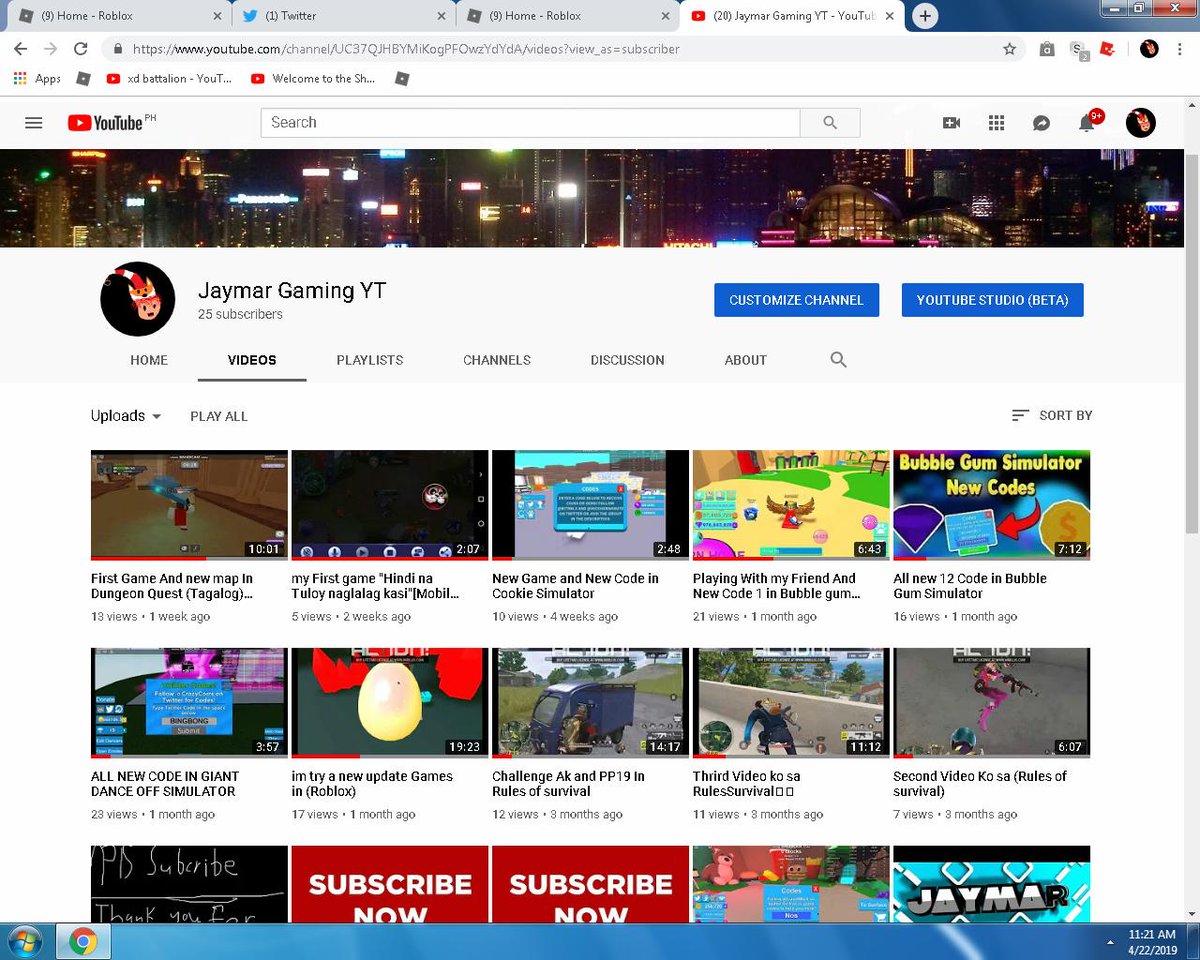Show hidden system tray icons
The image size is (1200, 960).
pyautogui.click(x=1111, y=941)
